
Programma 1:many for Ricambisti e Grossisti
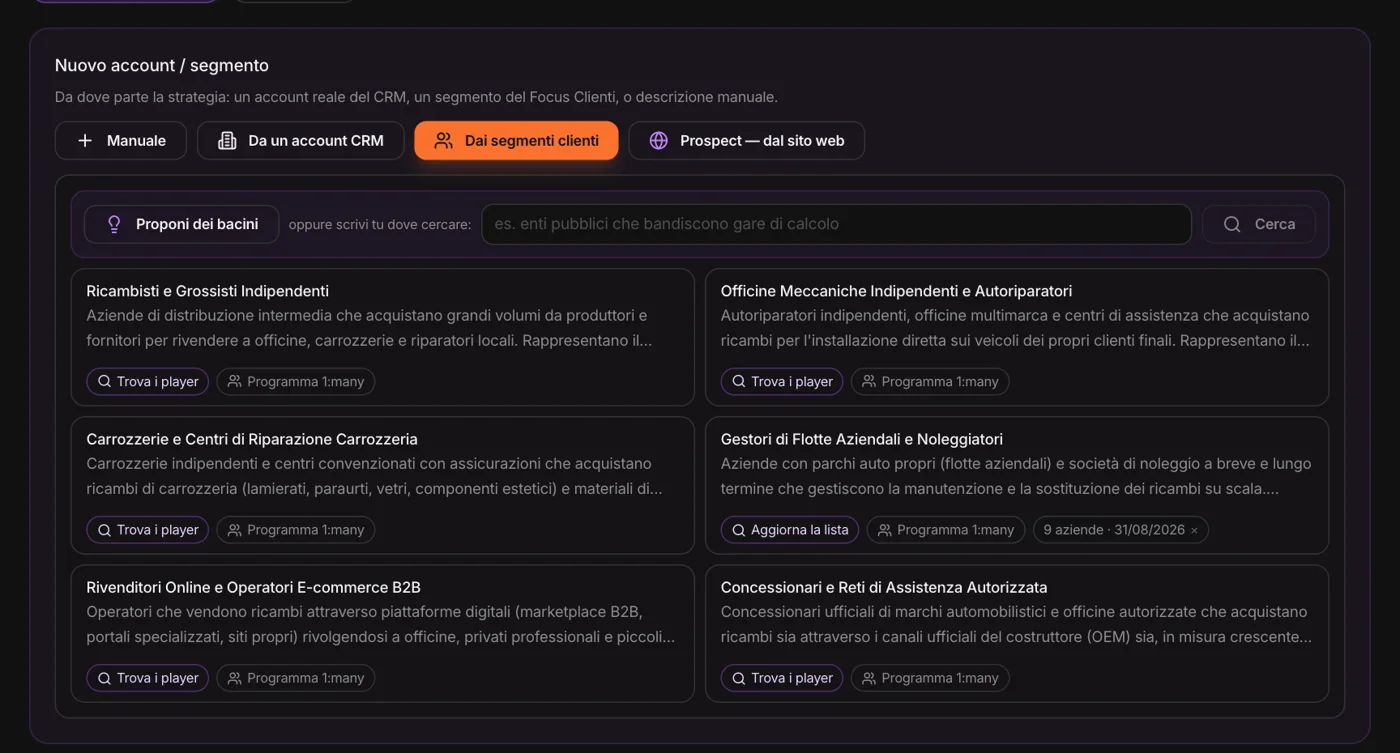tap(295, 381)
